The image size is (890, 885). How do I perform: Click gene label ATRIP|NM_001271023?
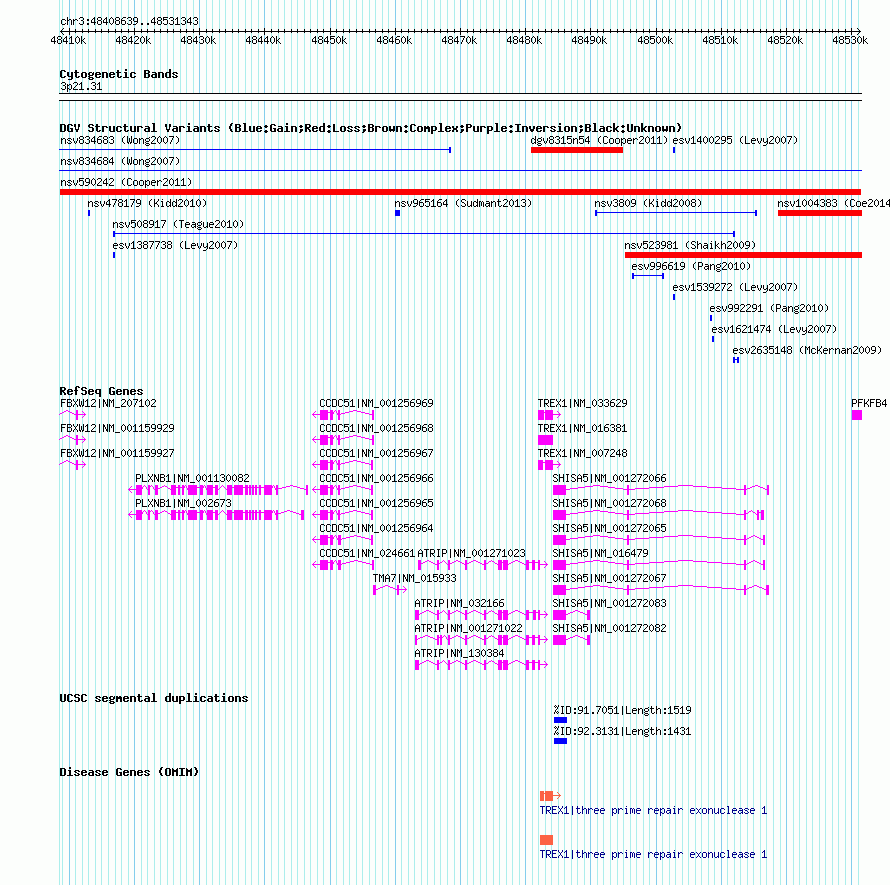point(471,553)
